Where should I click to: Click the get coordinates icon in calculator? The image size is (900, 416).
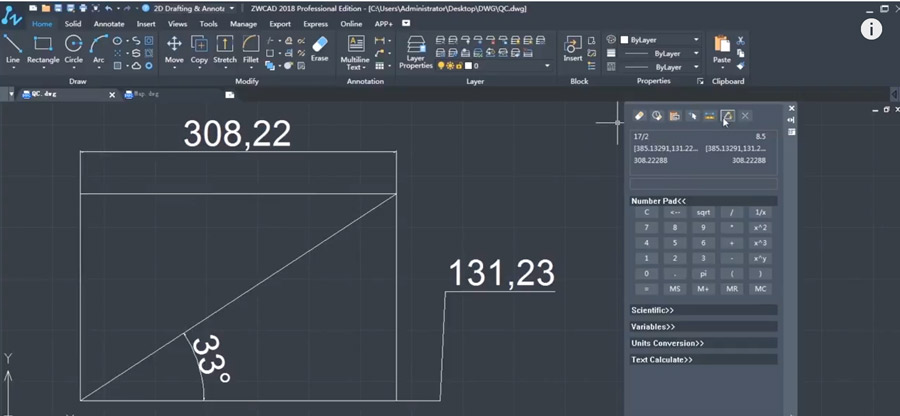point(692,116)
